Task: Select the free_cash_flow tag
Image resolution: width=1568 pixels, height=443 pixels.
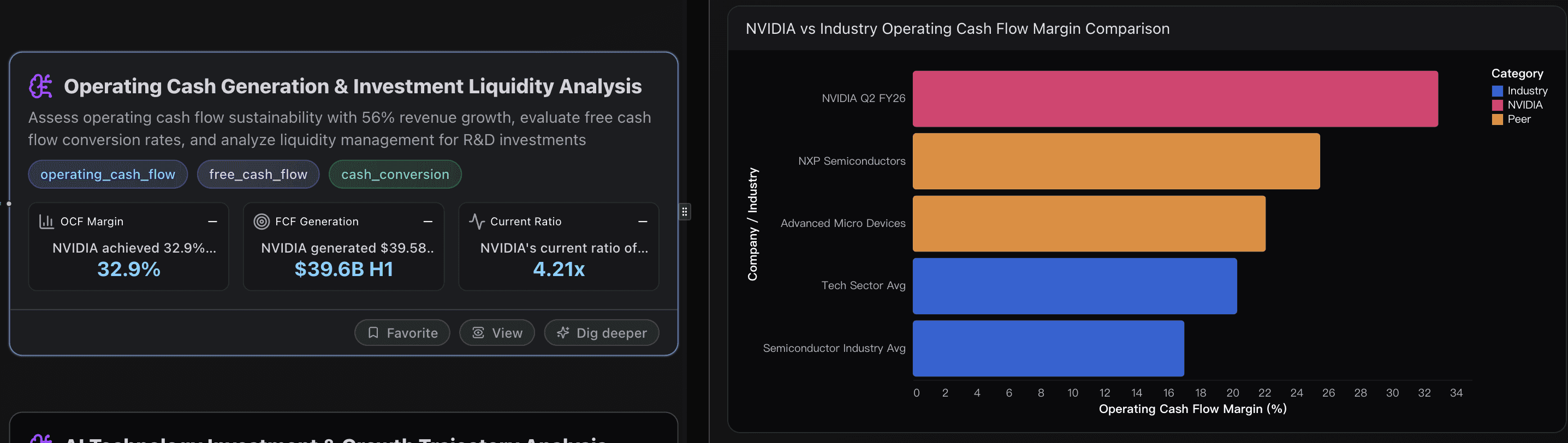Action: pos(258,175)
